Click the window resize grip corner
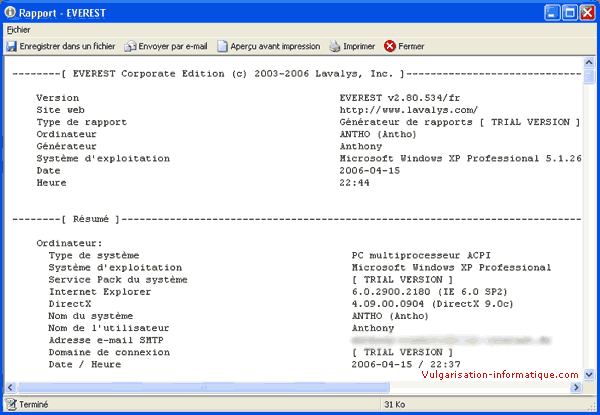 pos(593,408)
